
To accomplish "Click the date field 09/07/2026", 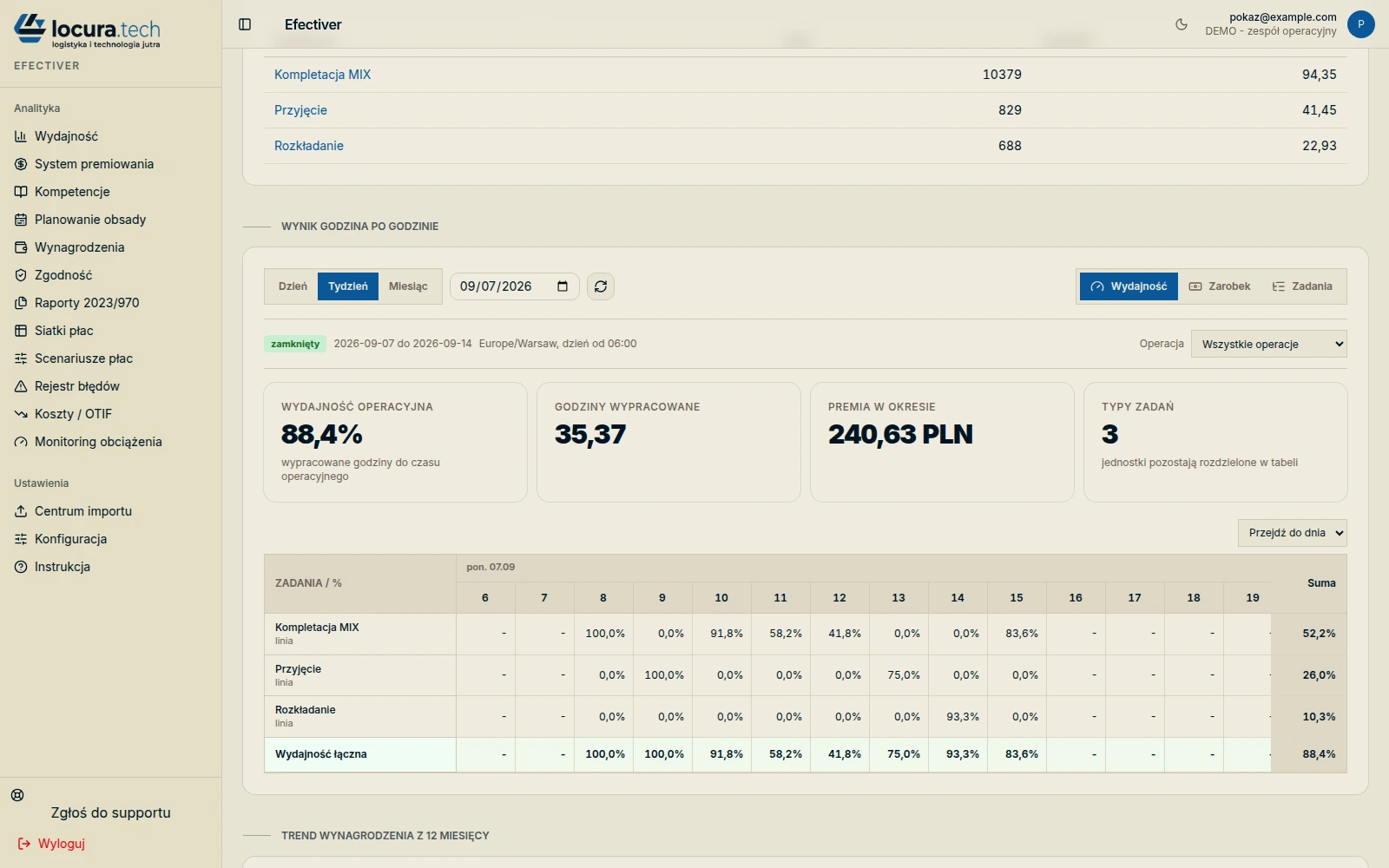I will (514, 286).
